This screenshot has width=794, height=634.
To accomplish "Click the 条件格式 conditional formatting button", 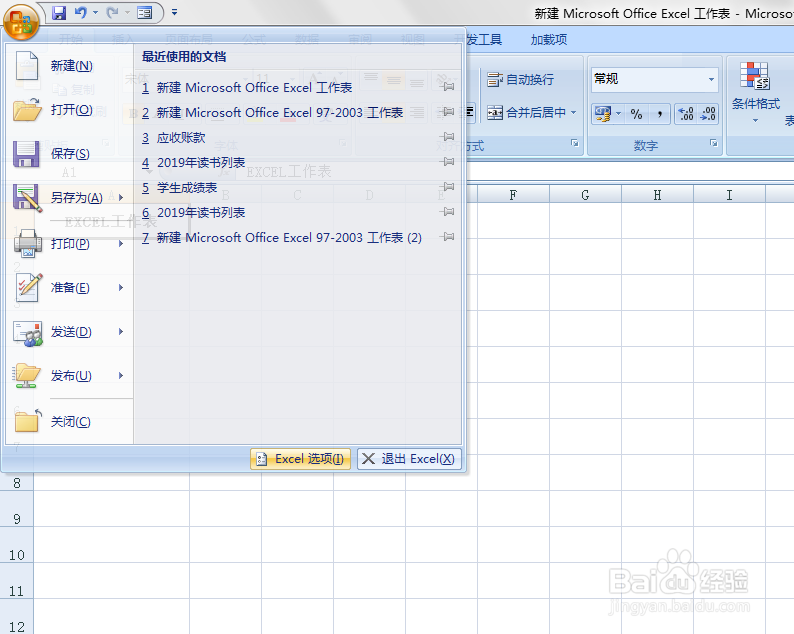I will (756, 92).
